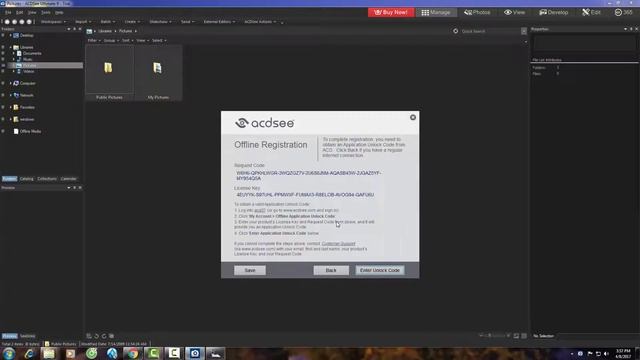This screenshot has height=360, width=640.
Task: Select Offline Media in the Folders tree
Action: click(30, 131)
